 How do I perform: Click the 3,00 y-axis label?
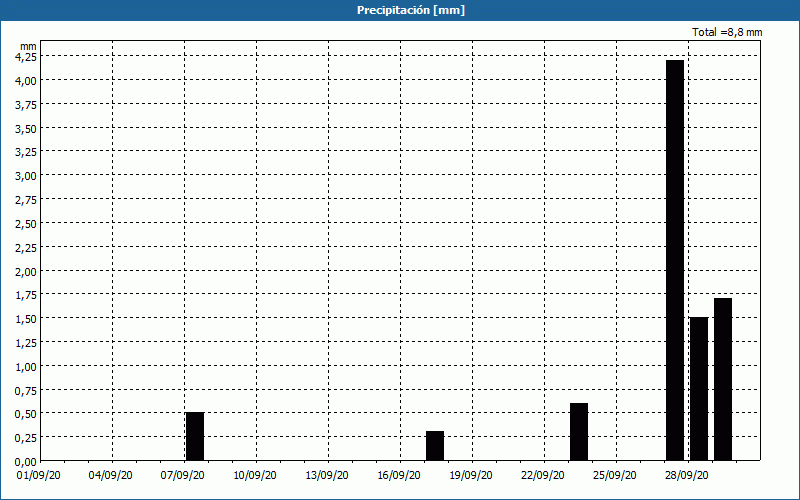26,177
